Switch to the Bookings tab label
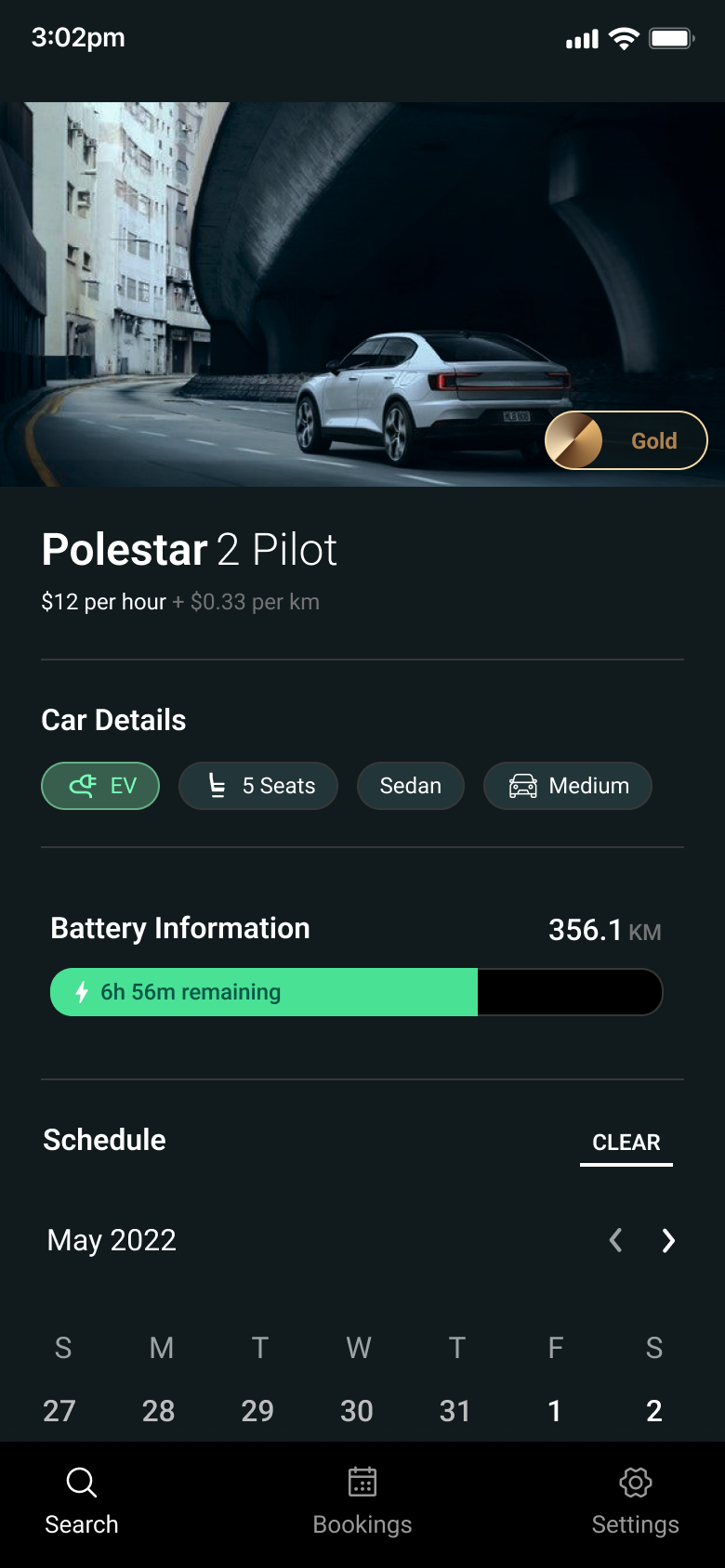Image resolution: width=725 pixels, height=1568 pixels. click(x=362, y=1524)
